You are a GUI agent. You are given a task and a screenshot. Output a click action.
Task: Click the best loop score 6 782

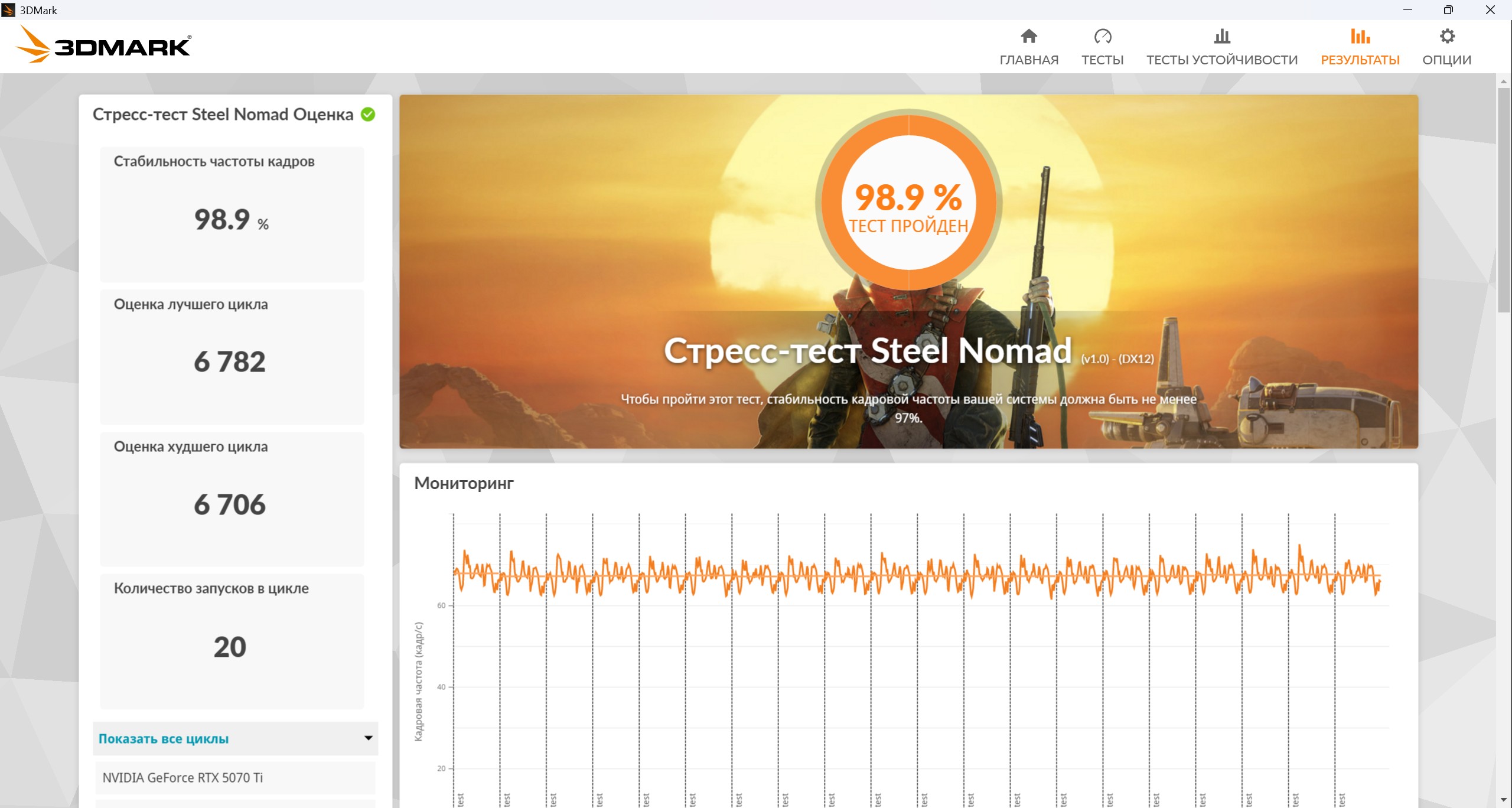click(230, 361)
